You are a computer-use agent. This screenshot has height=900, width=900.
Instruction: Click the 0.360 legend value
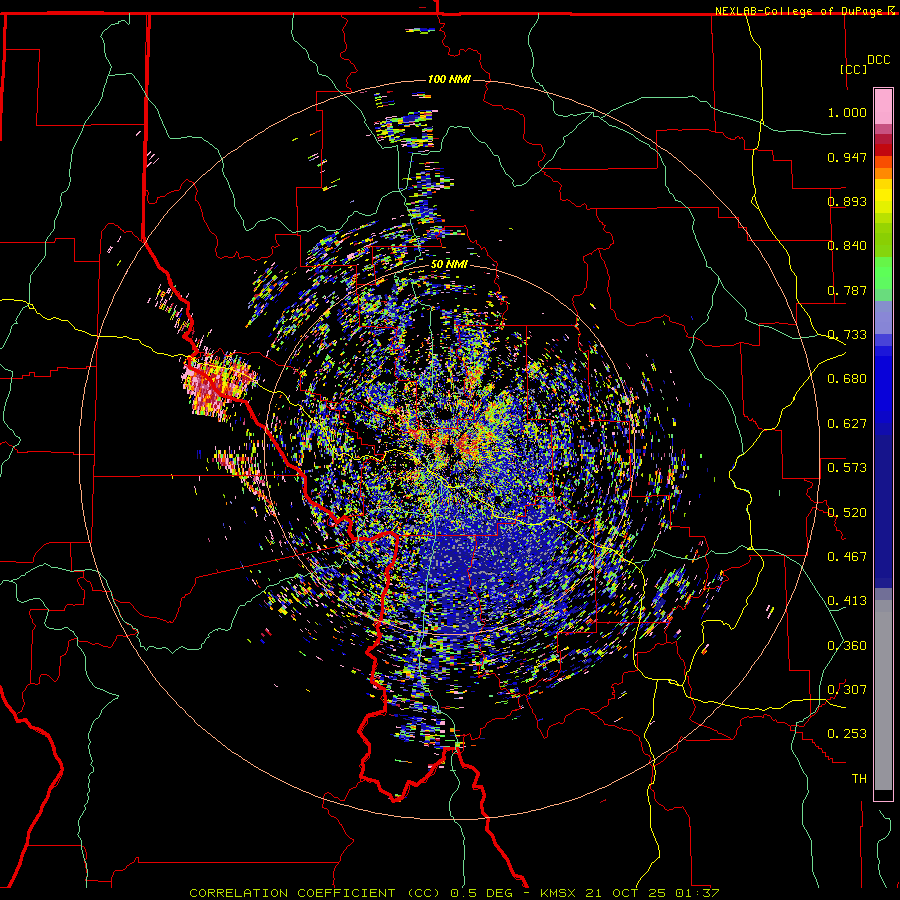click(x=847, y=646)
